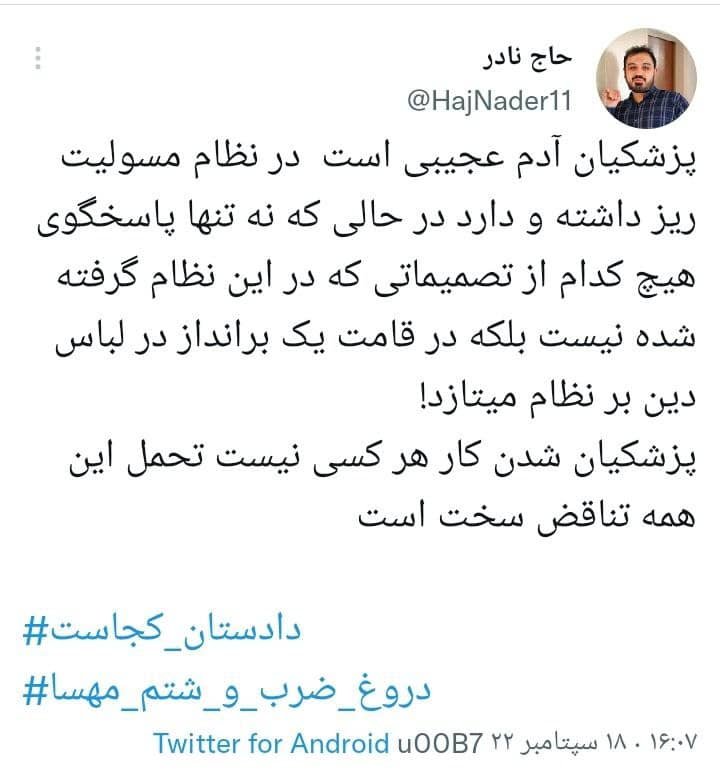Image resolution: width=720 pixels, height=774 pixels.
Task: Open the display name حاج نادر
Action: tap(528, 58)
